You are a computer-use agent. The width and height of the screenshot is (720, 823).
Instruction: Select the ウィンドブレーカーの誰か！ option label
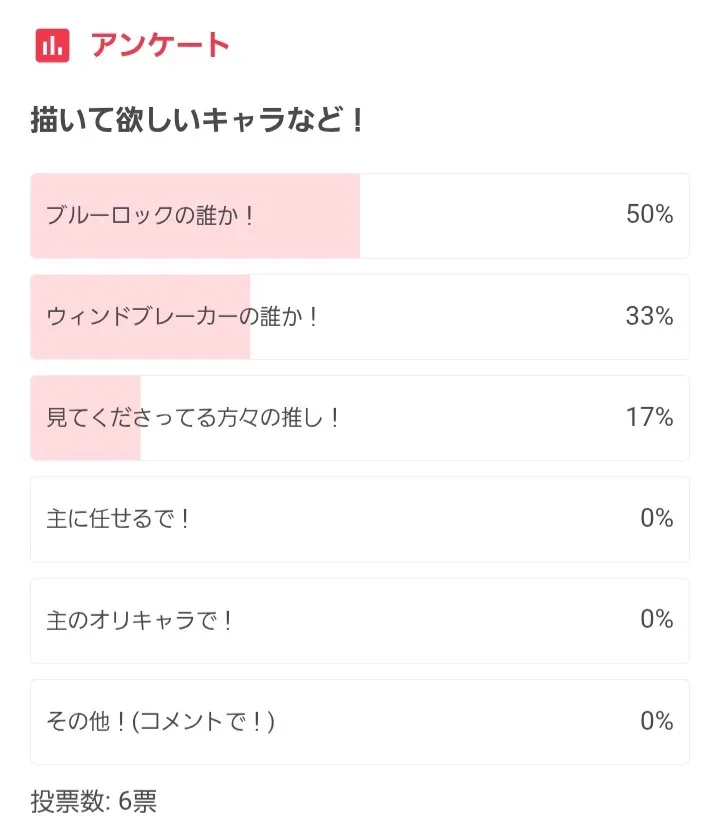(183, 317)
